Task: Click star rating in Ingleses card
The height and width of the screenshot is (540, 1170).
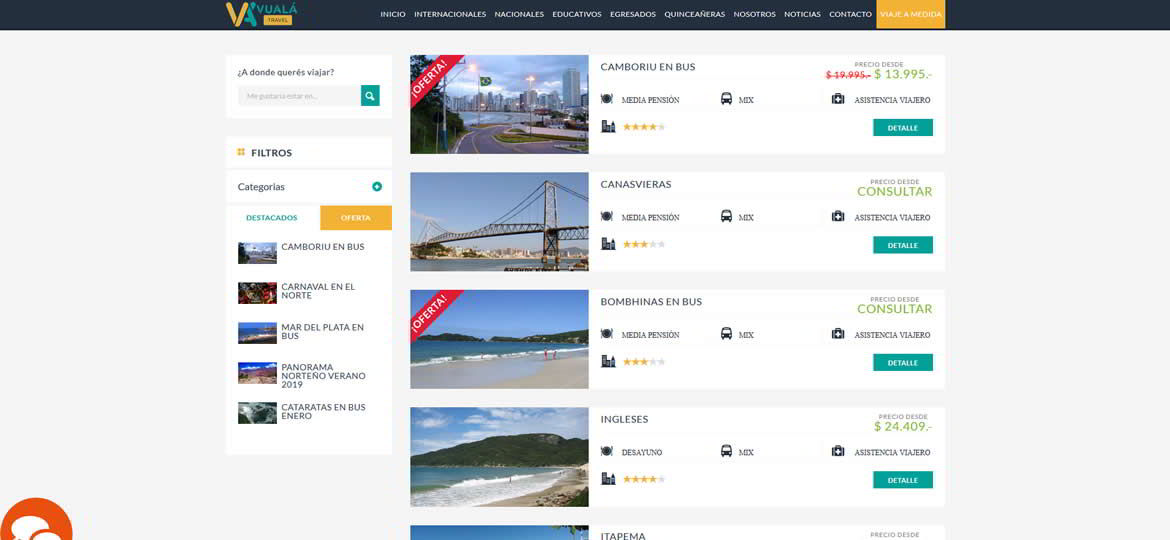Action: 644,479
